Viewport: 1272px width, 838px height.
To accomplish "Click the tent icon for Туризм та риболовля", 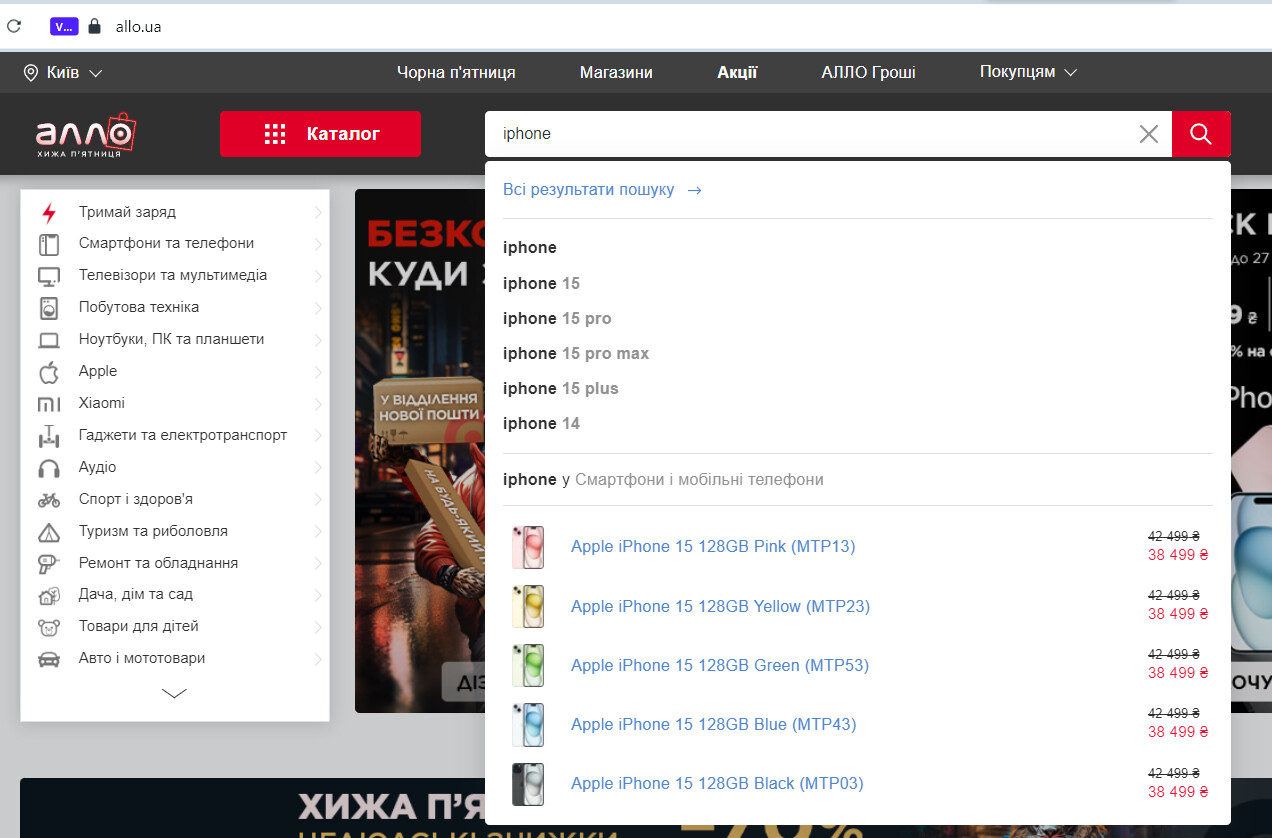I will click(x=49, y=531).
